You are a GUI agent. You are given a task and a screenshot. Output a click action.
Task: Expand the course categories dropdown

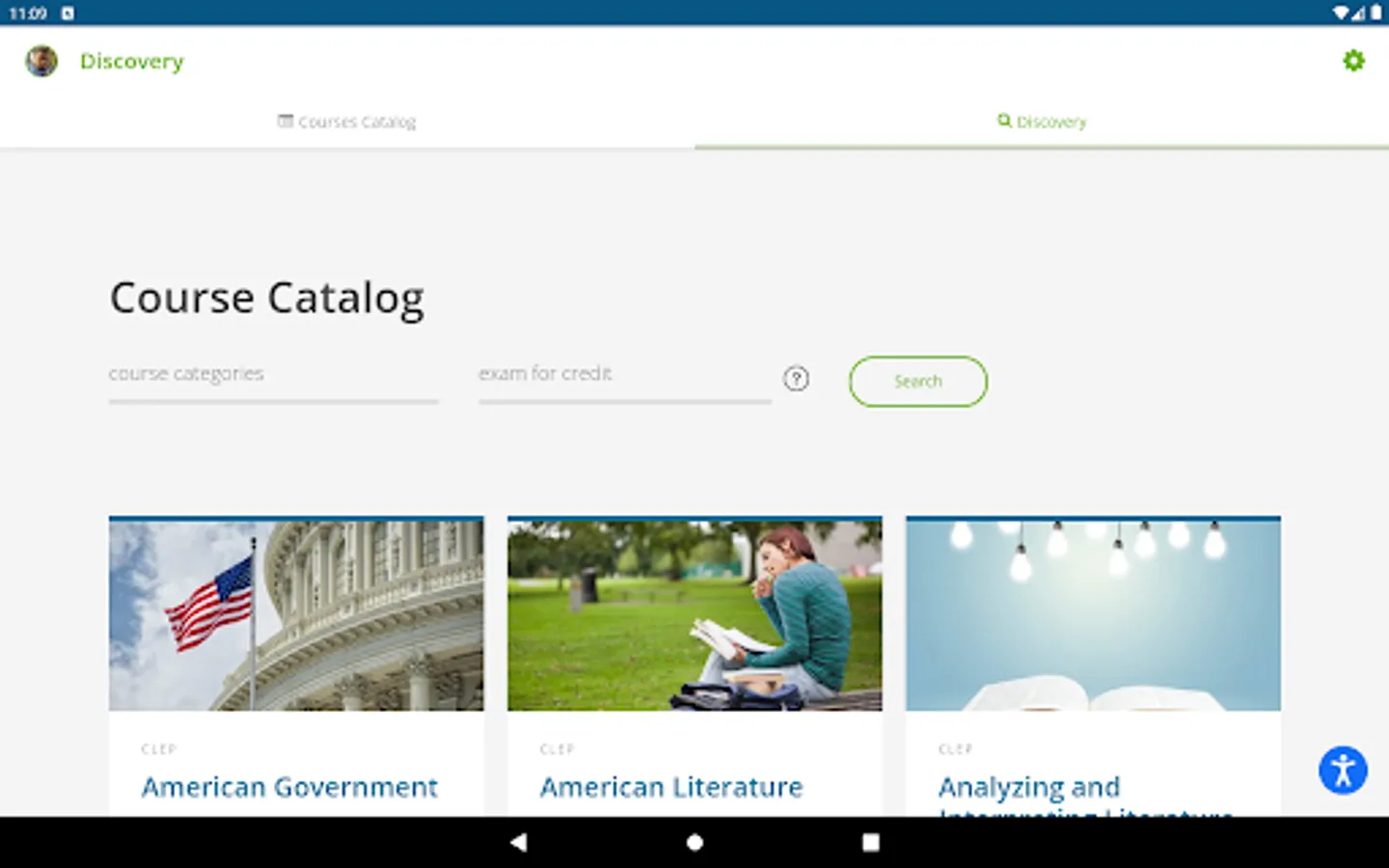(x=273, y=379)
